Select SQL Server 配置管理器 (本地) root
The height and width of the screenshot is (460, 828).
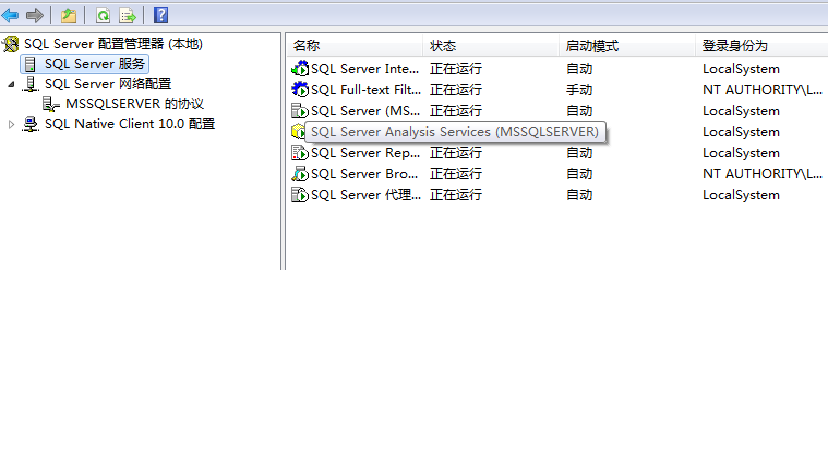114,44
